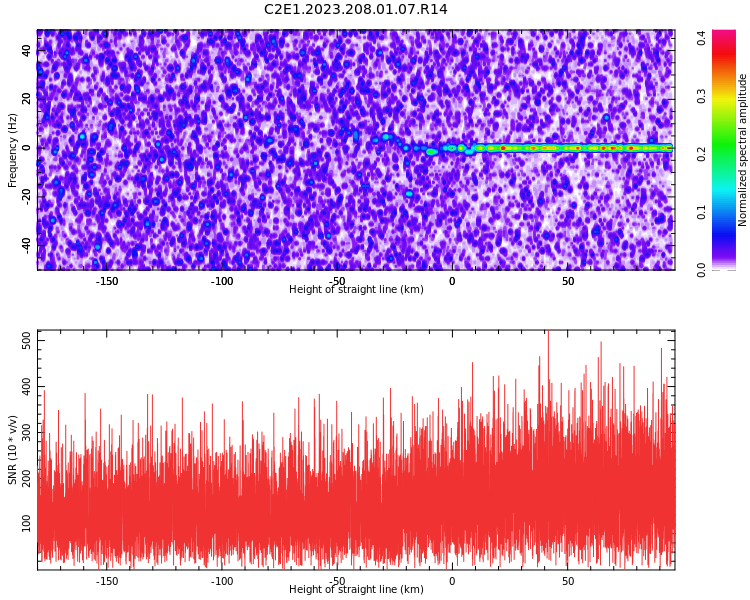The image size is (750, 600).
Task: Click the red SNR time series plot
Action: [x=356, y=450]
